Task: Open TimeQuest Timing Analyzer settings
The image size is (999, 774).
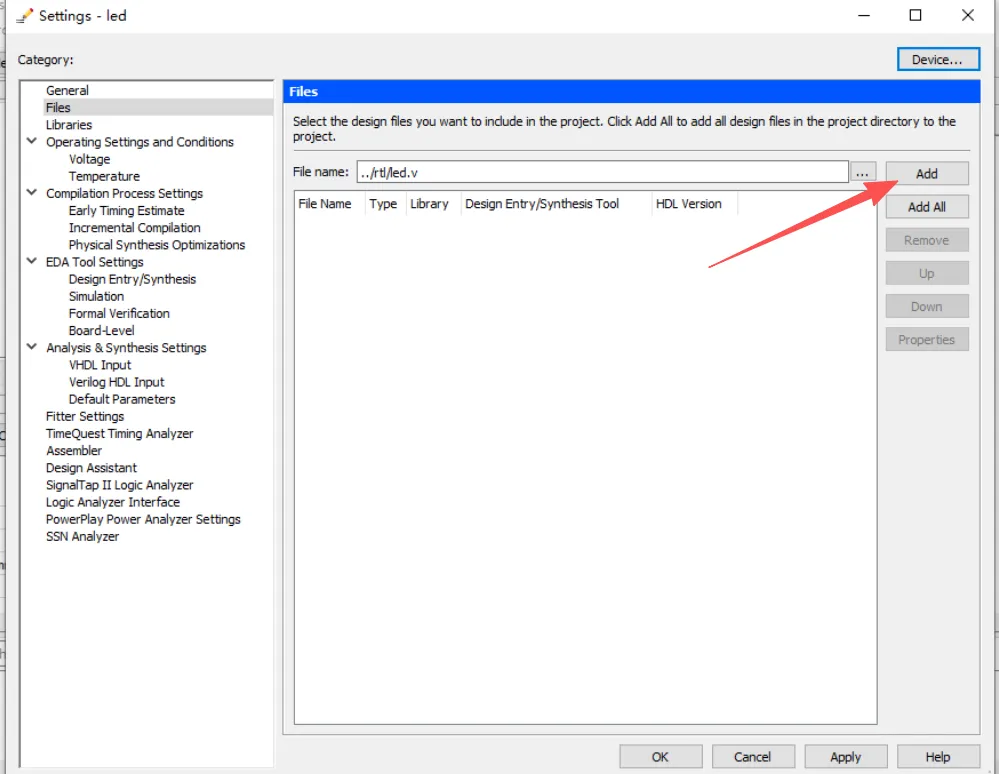Action: pos(119,433)
